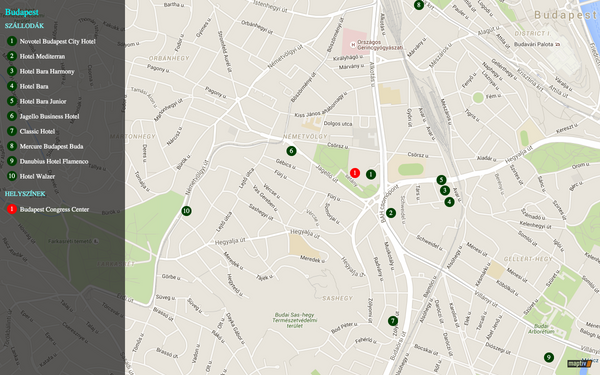Click green map marker 3 on the map

click(444, 190)
